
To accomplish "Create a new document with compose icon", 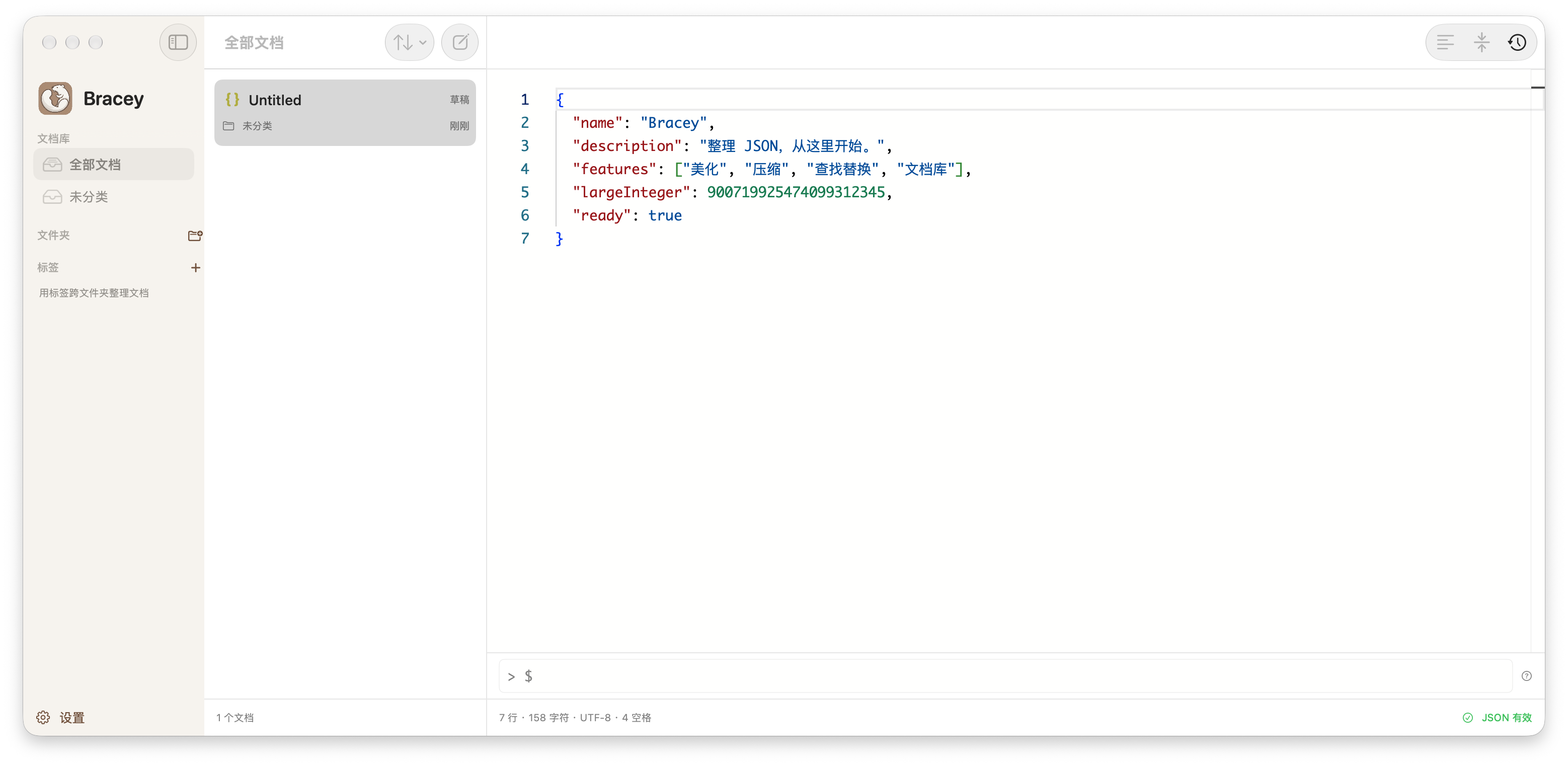I will [x=460, y=43].
